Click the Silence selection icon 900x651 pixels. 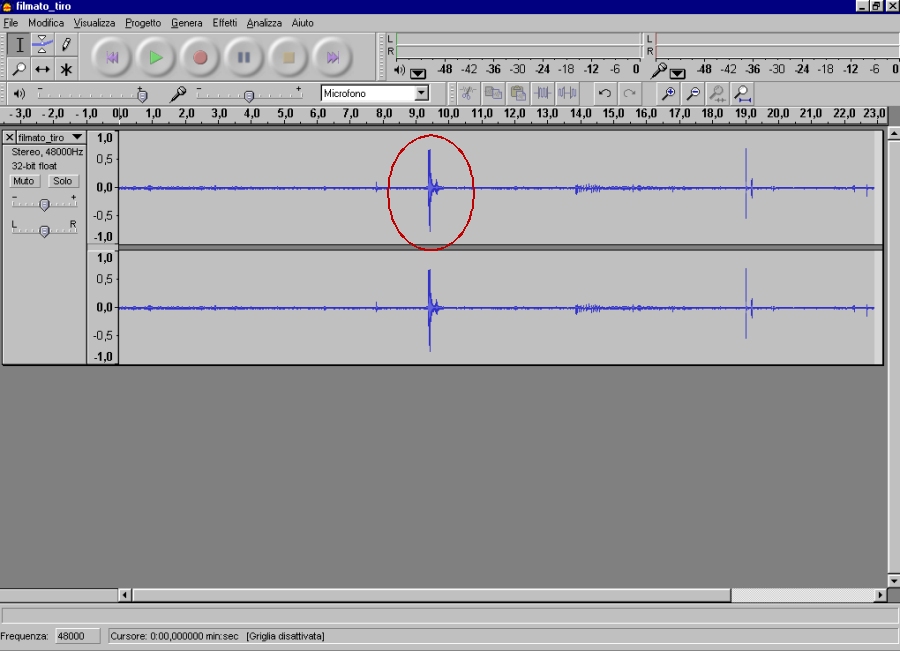567,93
